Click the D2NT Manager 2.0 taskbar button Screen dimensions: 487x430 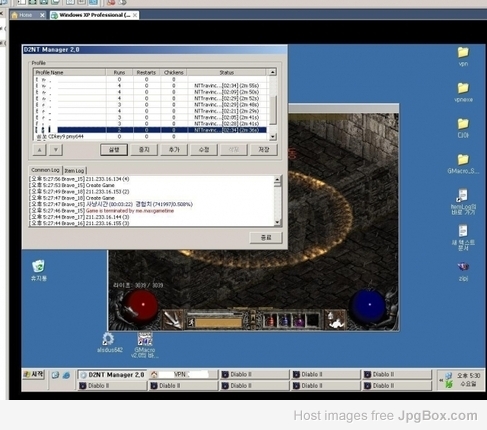112,375
